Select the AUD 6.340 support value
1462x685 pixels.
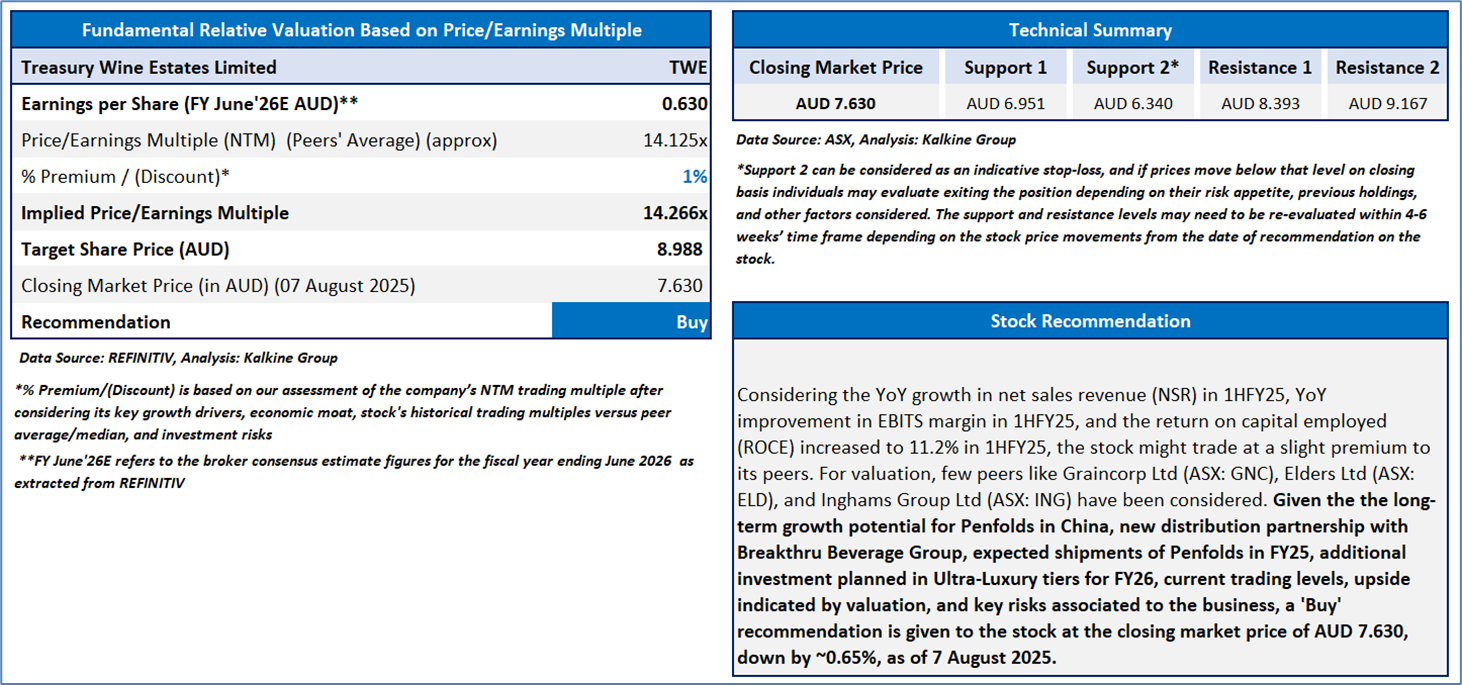click(x=1132, y=103)
